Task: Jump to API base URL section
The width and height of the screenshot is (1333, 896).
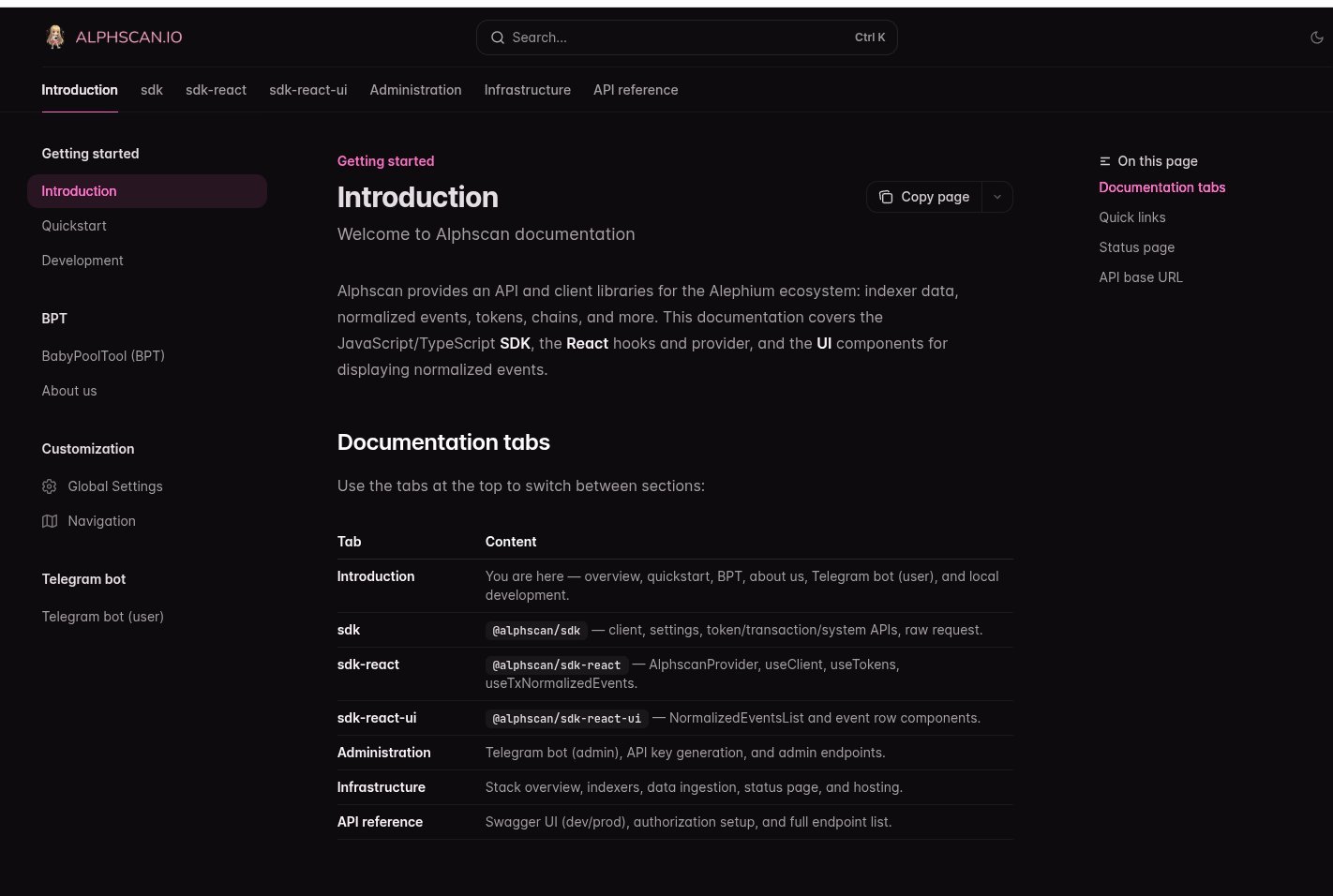Action: [x=1141, y=277]
